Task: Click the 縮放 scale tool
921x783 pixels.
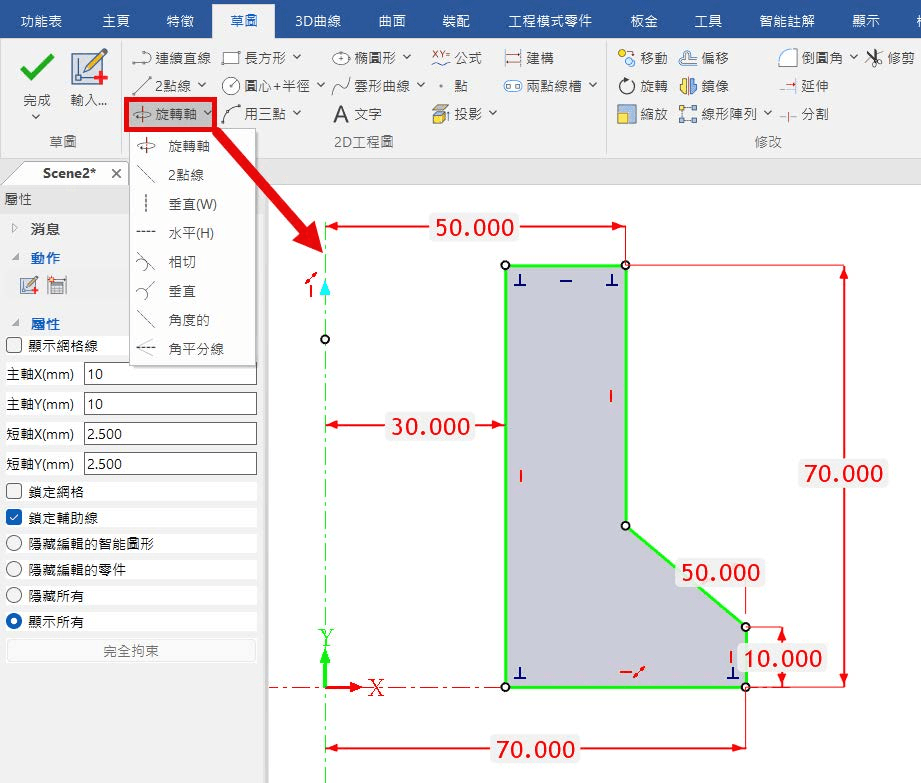Action: coord(643,113)
